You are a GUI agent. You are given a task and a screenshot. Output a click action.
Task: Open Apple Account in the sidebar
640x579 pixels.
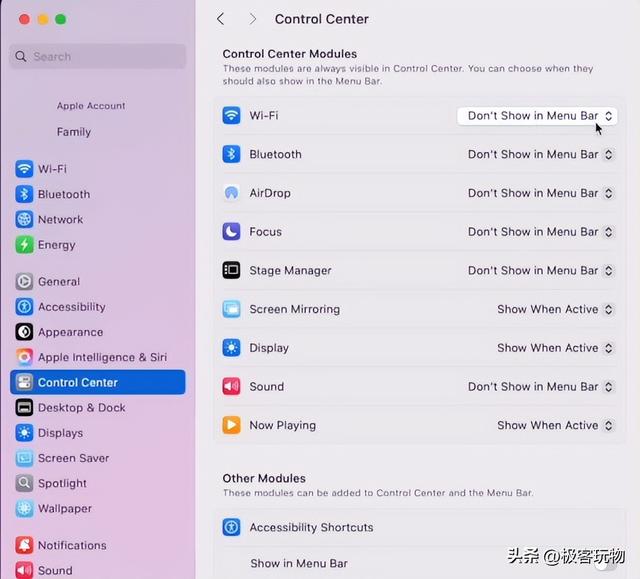coord(91,106)
